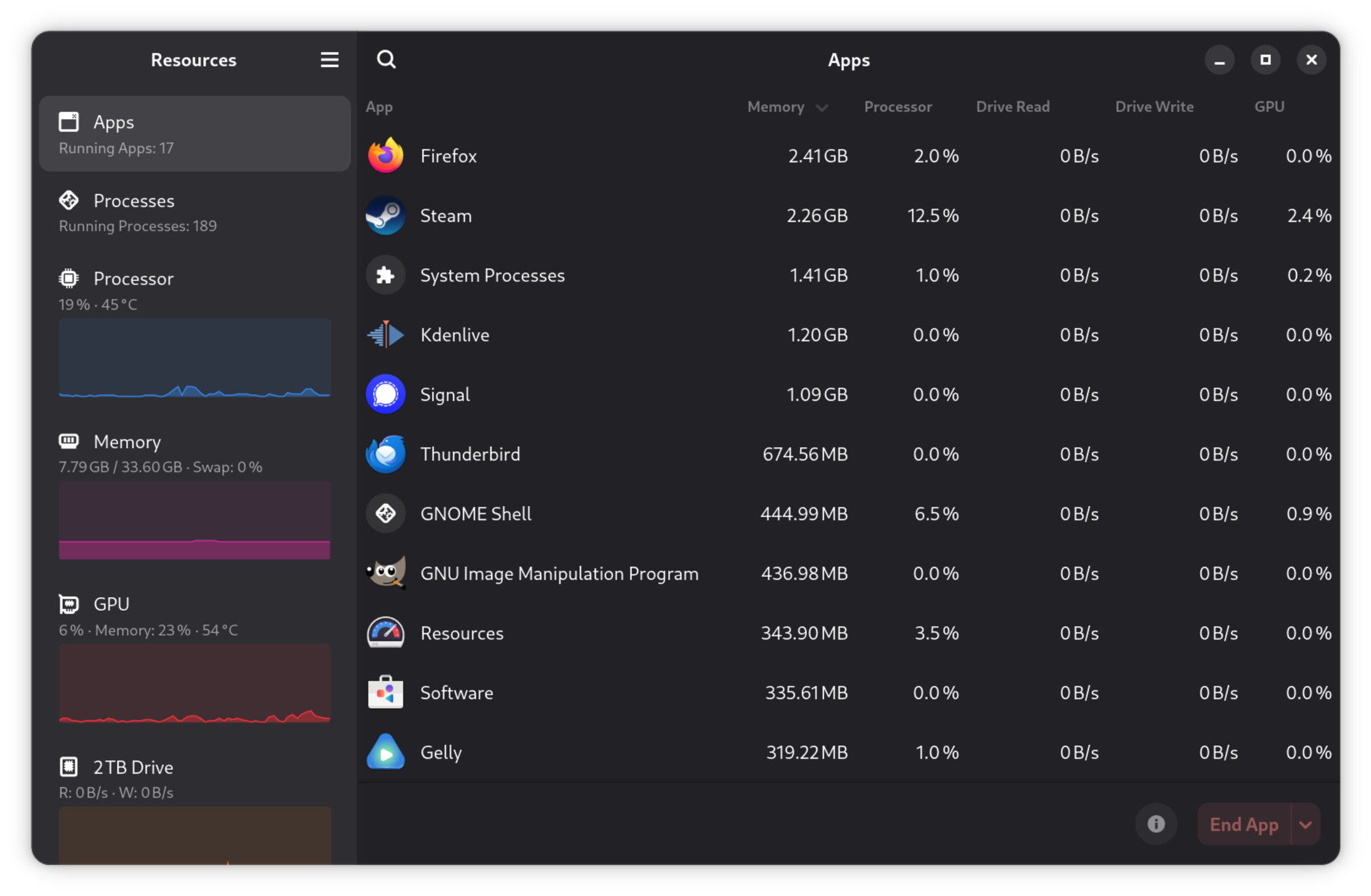
Task: Click the Resources gauge icon in list
Action: (385, 633)
